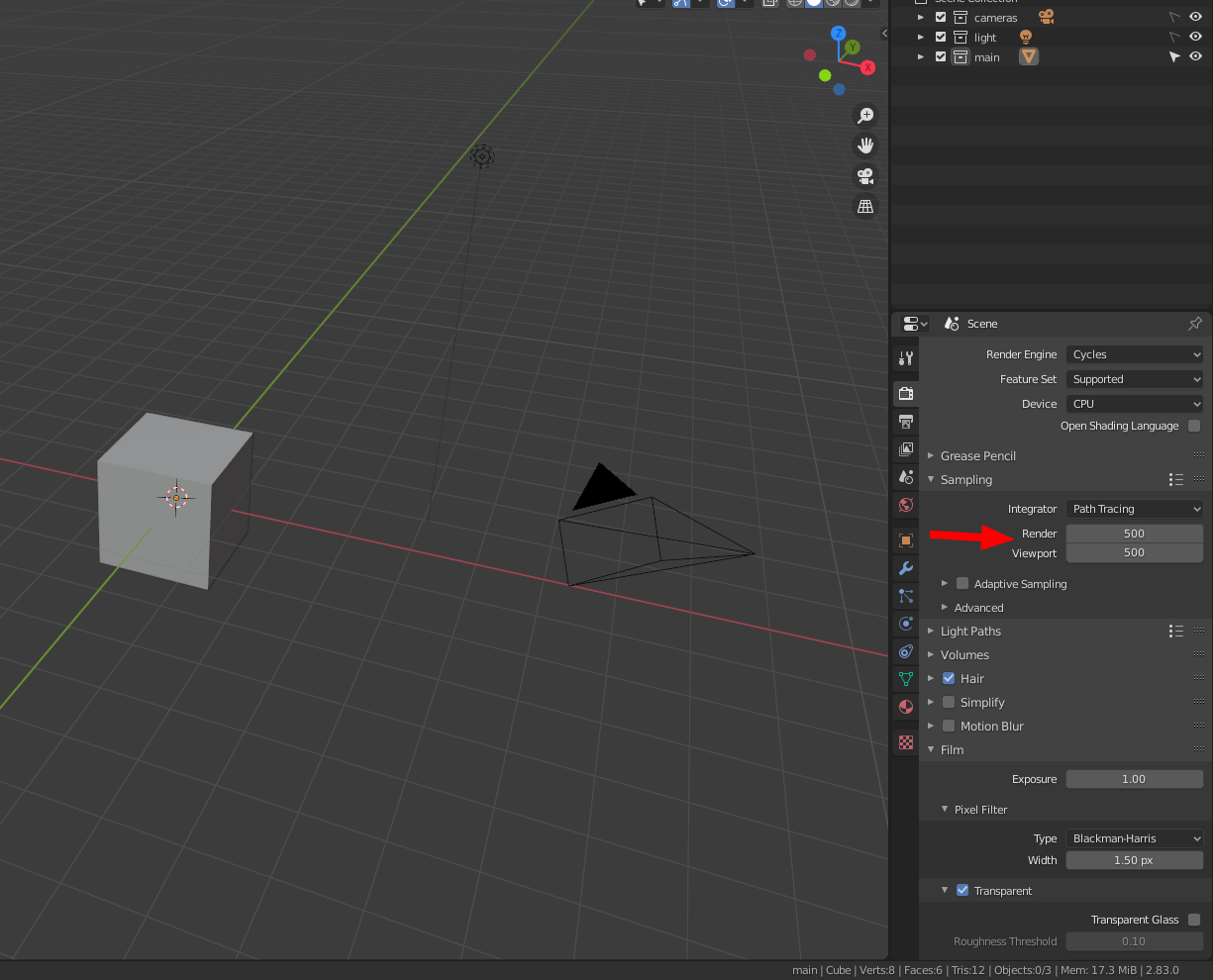
Task: Open the Texture properties checker tab
Action: (905, 741)
